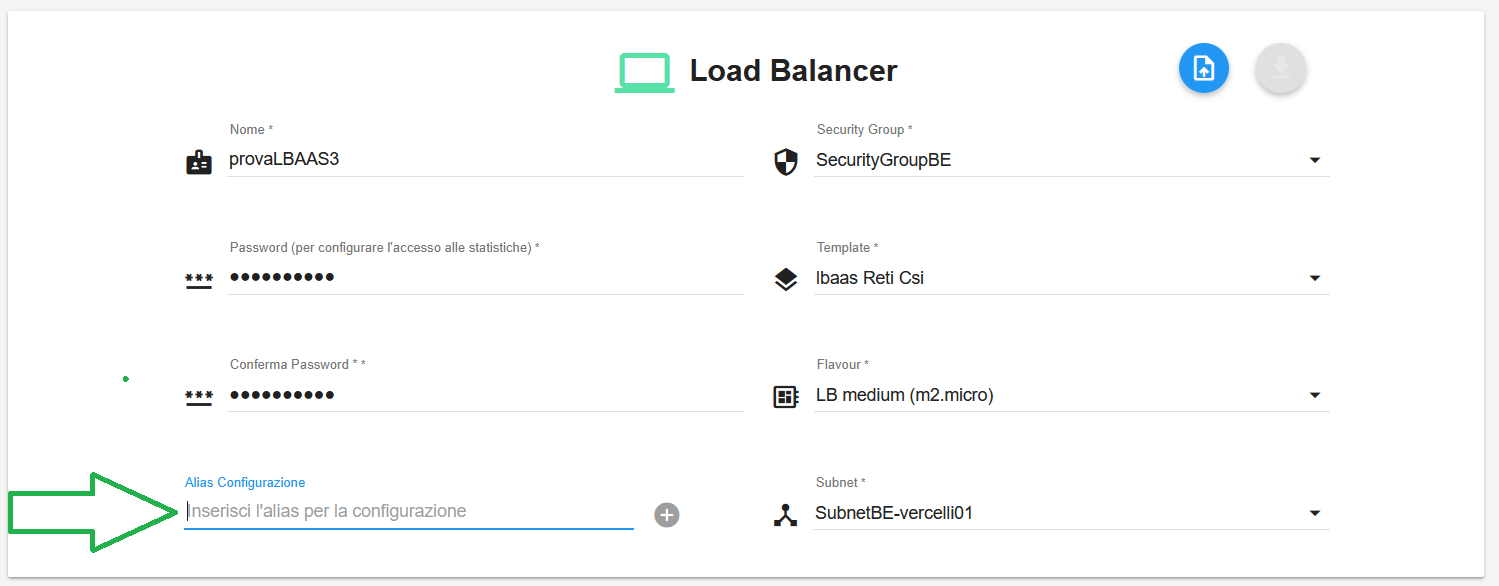Focus the Conferma Password input field
Image resolution: width=1499 pixels, height=586 pixels.
(486, 395)
